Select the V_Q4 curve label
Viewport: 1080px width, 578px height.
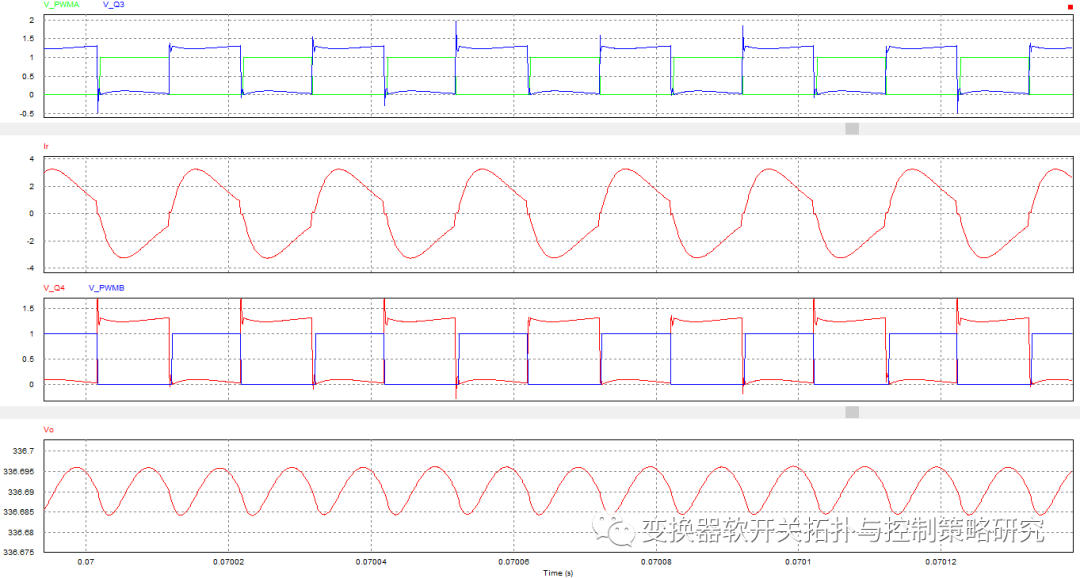pyautogui.click(x=54, y=288)
